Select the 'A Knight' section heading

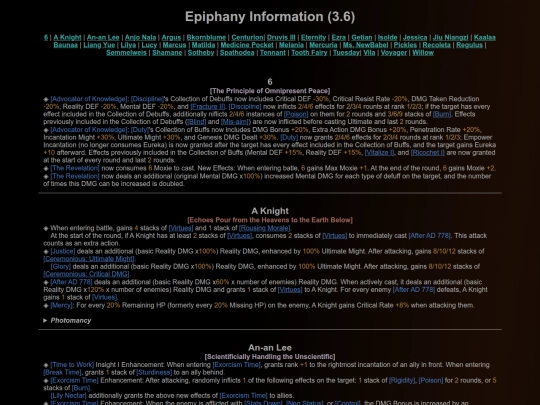tap(270, 211)
